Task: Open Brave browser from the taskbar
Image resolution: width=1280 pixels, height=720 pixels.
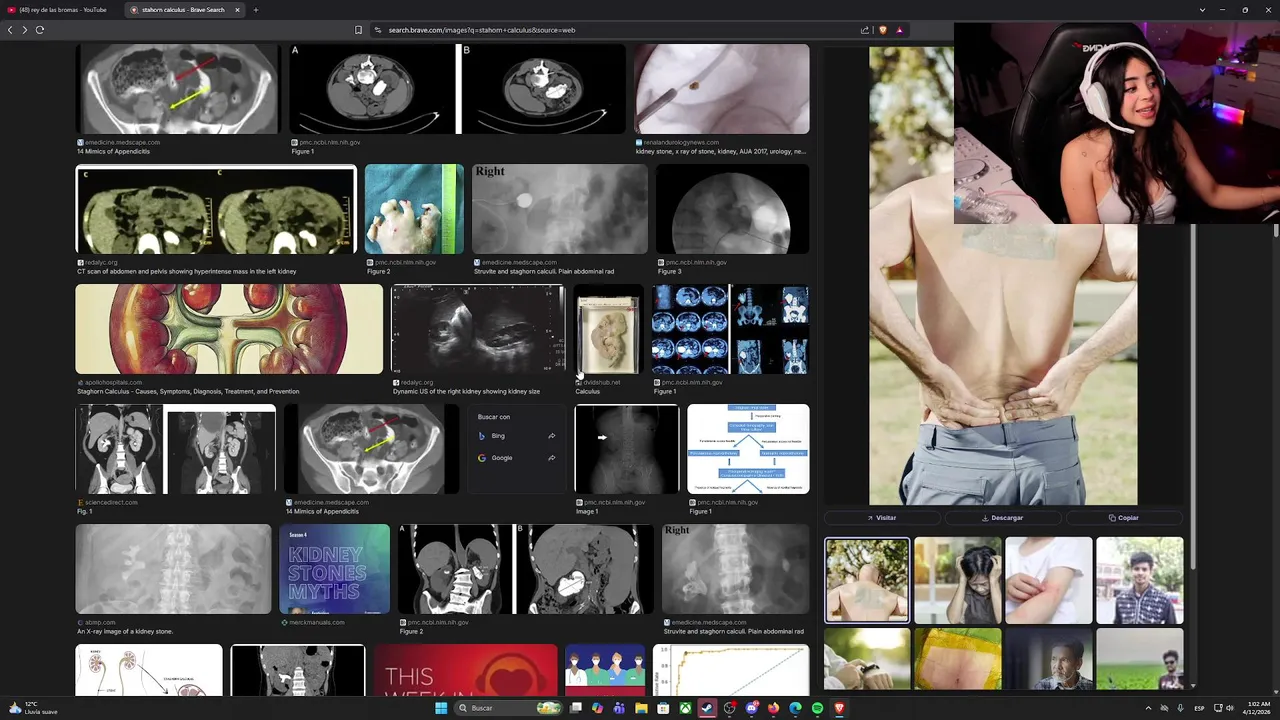Action: (839, 708)
